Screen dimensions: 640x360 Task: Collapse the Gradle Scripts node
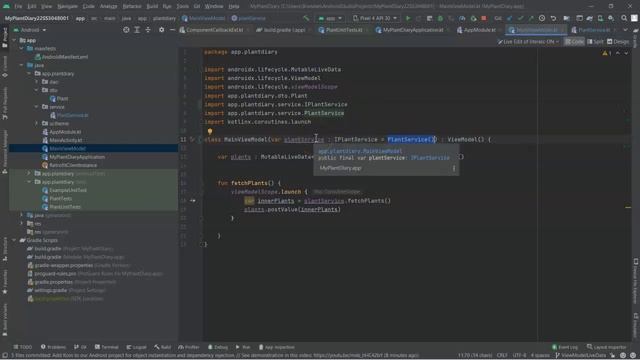(x=14, y=240)
